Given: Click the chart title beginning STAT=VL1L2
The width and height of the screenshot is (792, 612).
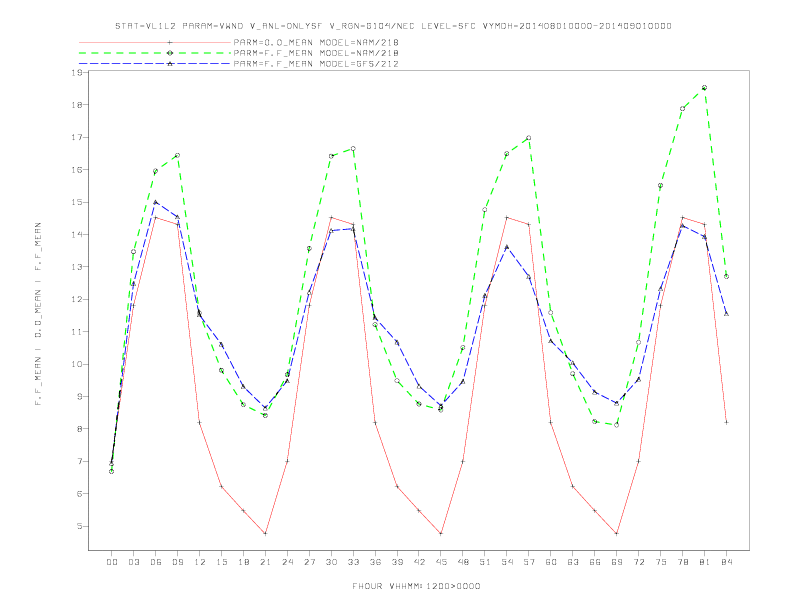Looking at the screenshot, I should 393,26.
